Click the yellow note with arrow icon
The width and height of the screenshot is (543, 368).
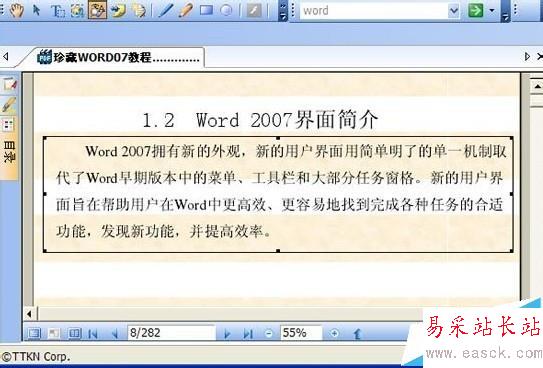[118, 10]
